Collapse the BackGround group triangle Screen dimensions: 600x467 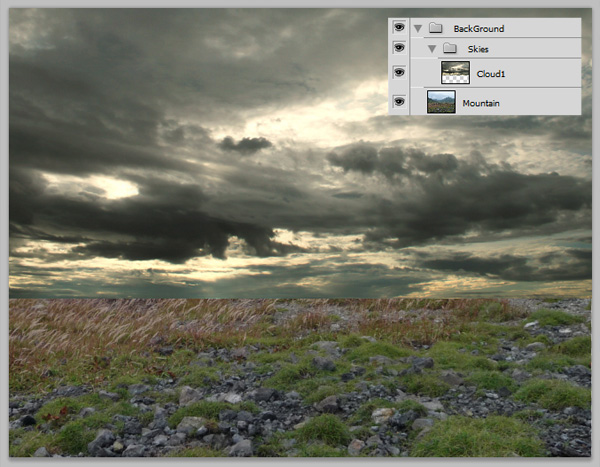[x=418, y=28]
